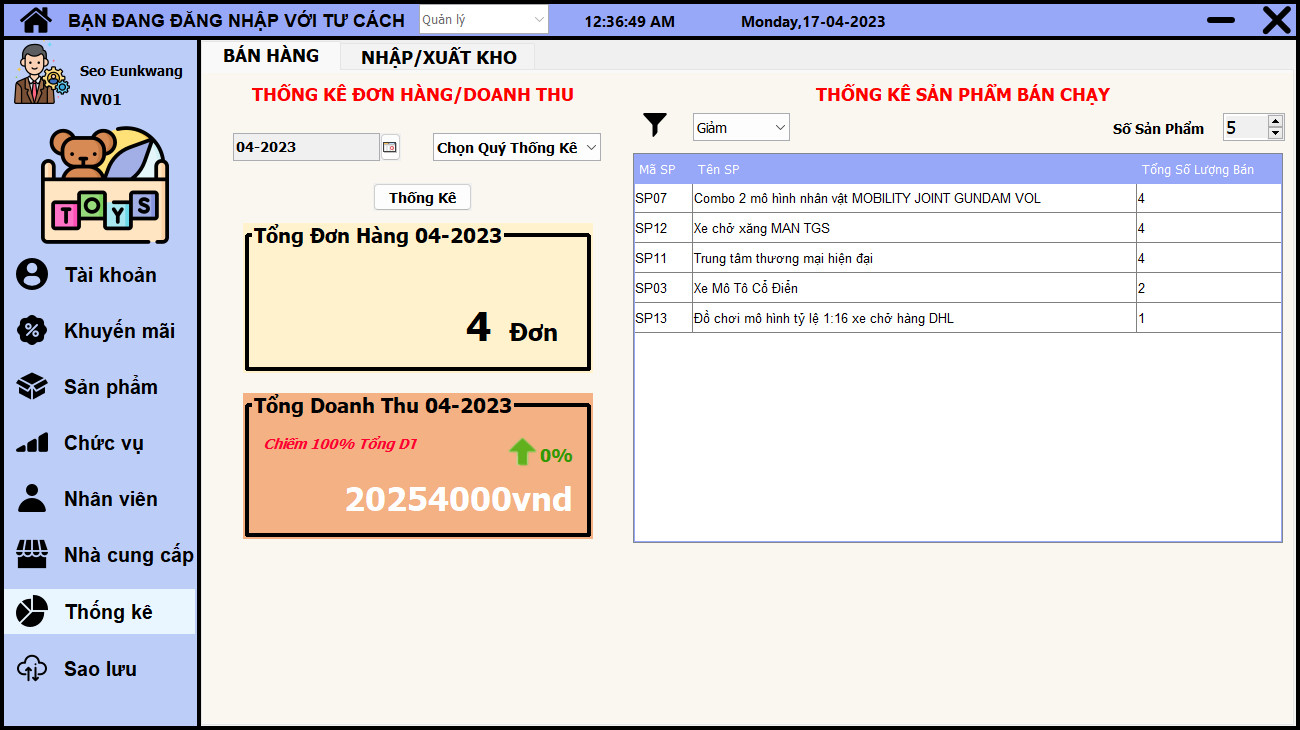
Task: Click Tổng Số Lượng Bán column header
Action: pos(1209,169)
